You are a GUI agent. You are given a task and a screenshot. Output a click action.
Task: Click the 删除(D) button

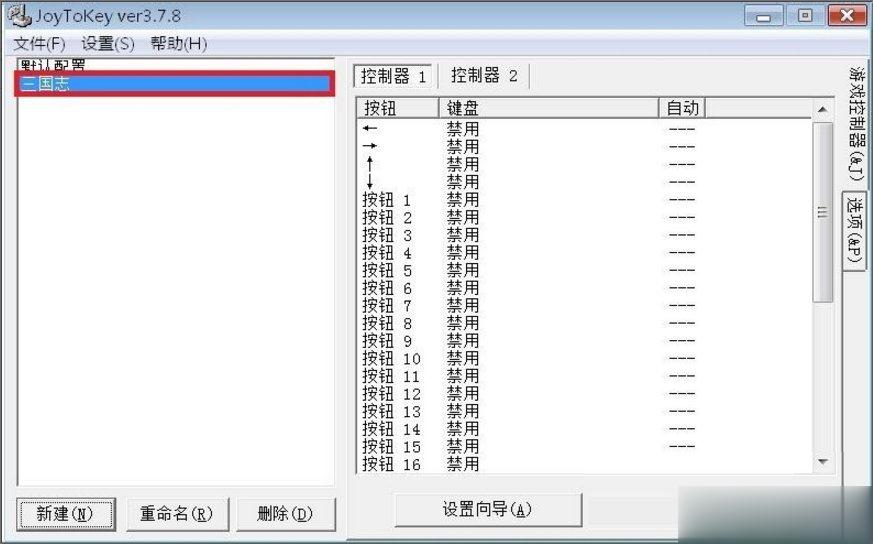286,513
